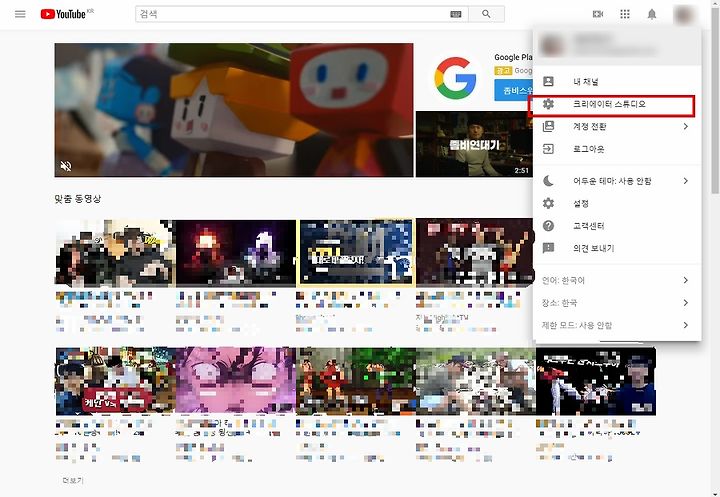The width and height of the screenshot is (720, 497).
Task: Open the pink anime face video thumbnail
Action: tap(236, 381)
